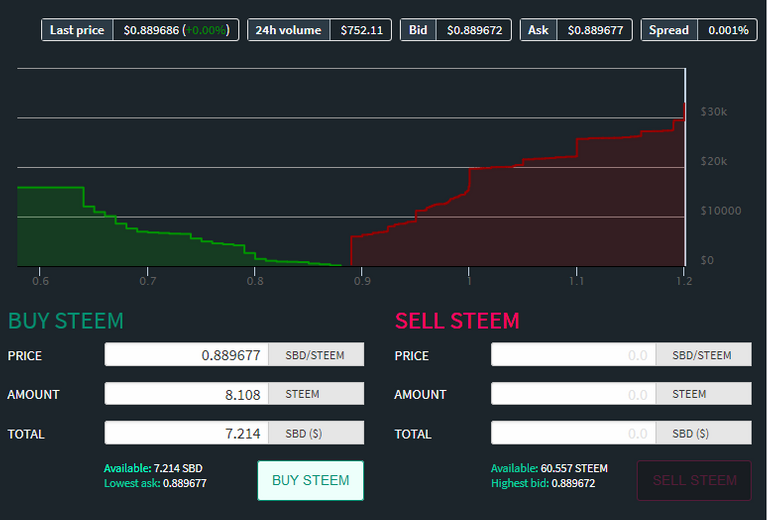Click the 0.9 price tick label

coord(362,281)
